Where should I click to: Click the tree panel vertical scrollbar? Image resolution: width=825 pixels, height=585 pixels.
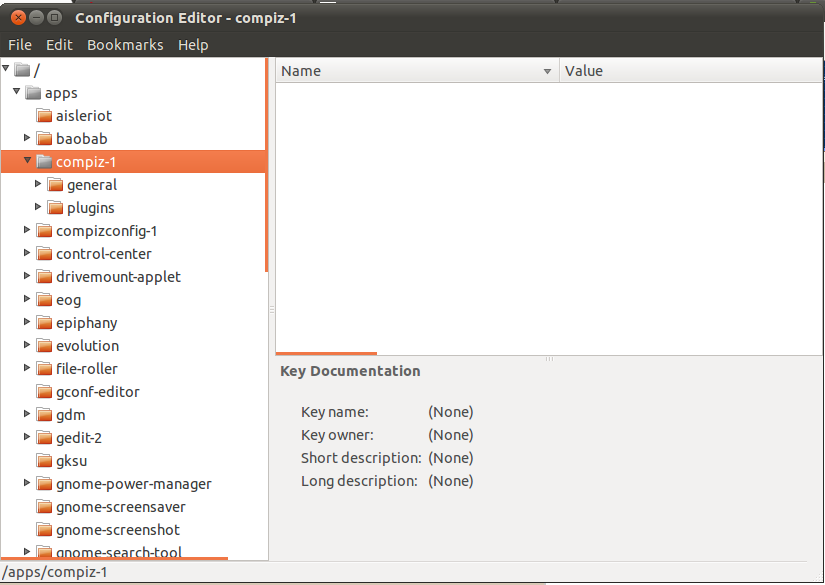click(267, 165)
